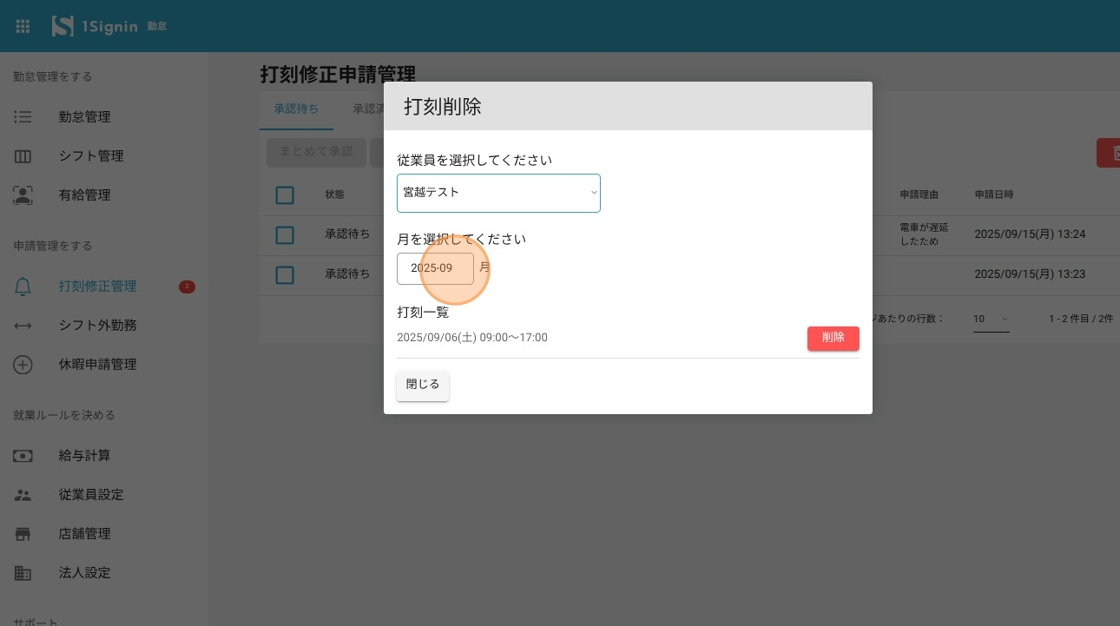Viewport: 1120px width, 626px height.
Task: Click the 申請日時 column header
Action: (994, 194)
